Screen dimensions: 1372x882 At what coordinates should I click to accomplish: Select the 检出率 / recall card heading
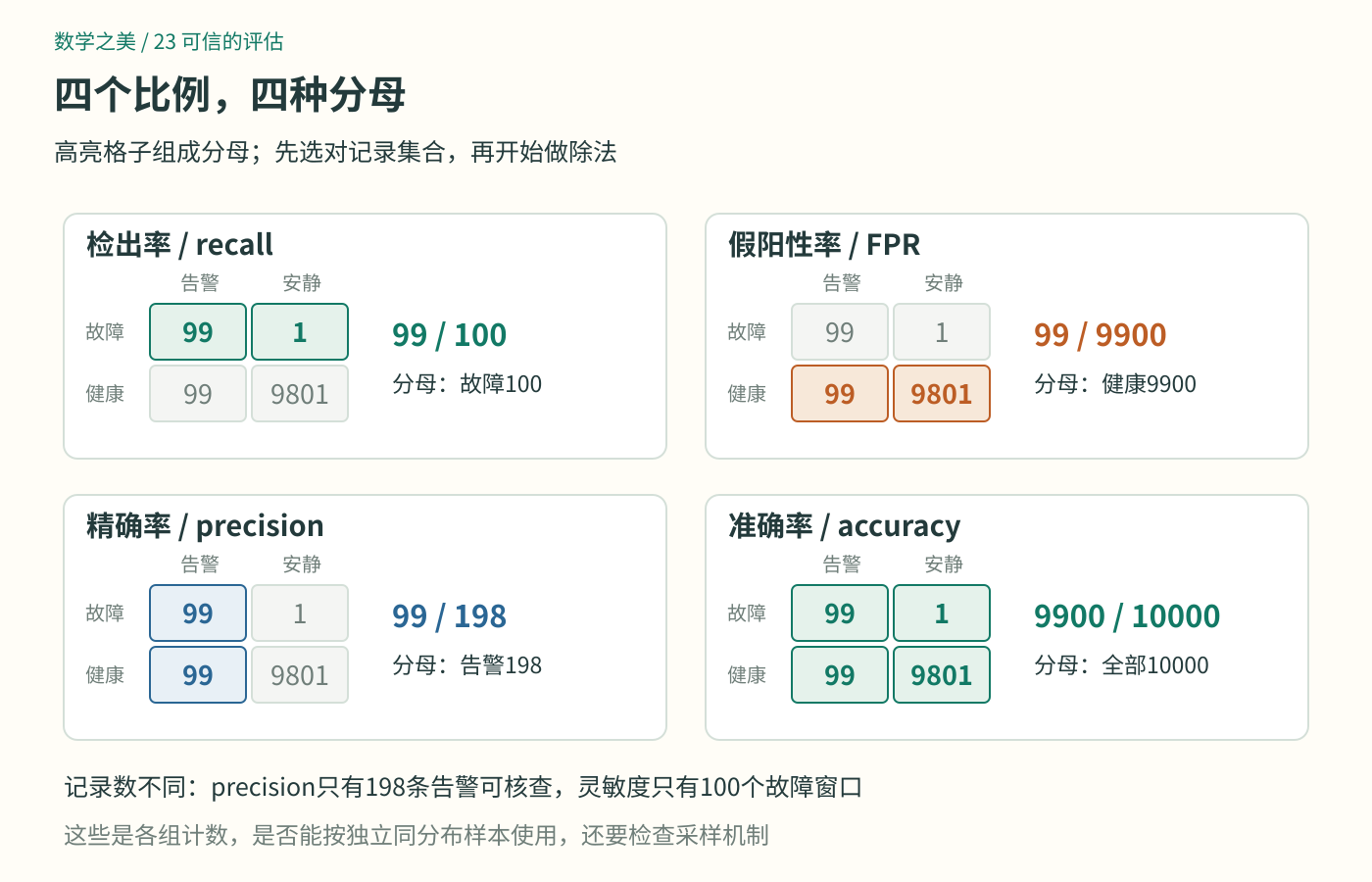(179, 244)
